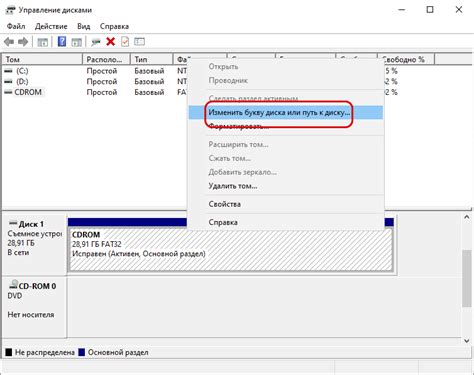Click the rightmost toolbar view settings icon
The image size is (474, 375).
tap(139, 42)
